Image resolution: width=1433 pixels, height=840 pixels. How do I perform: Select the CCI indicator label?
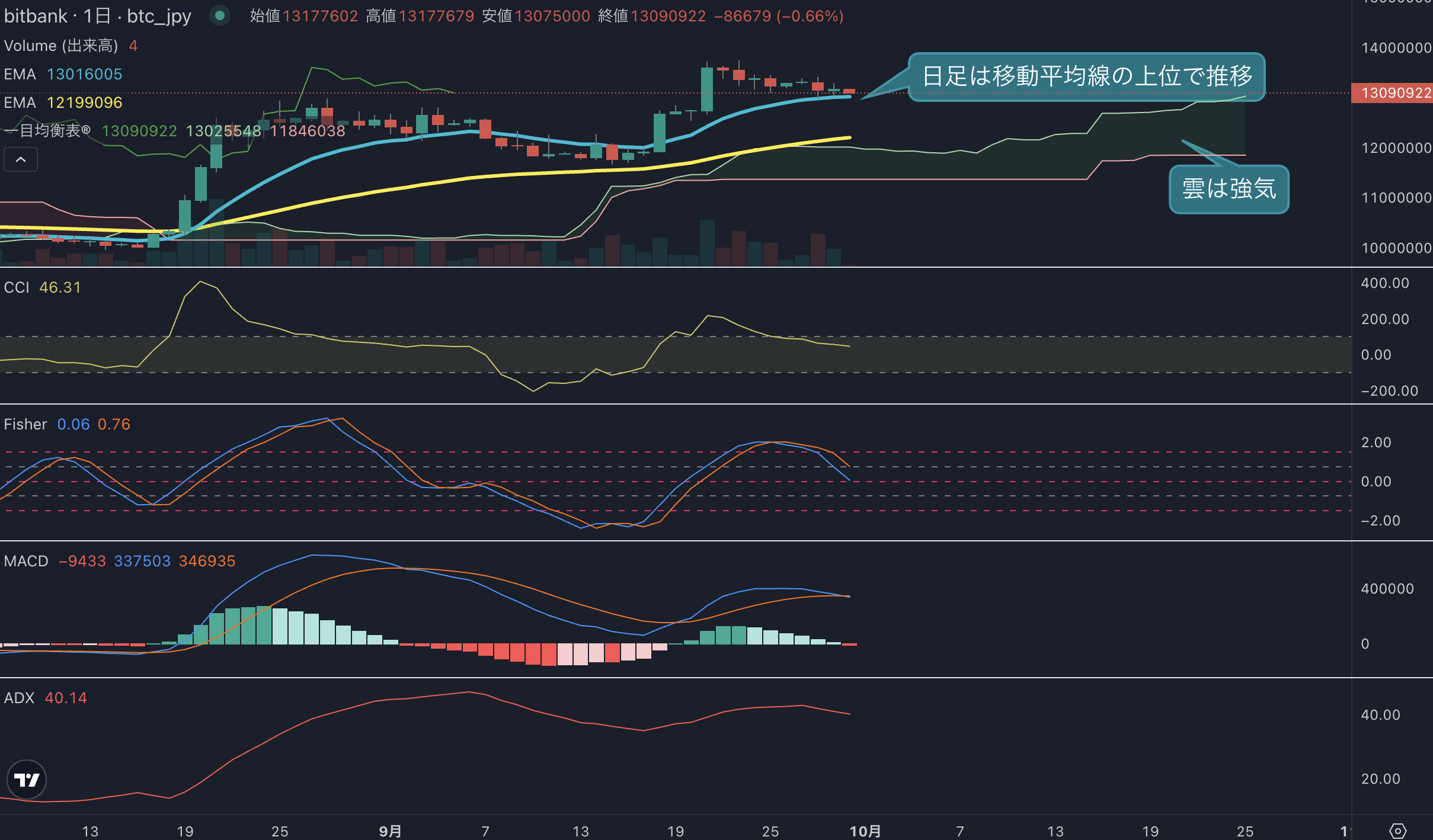click(17, 287)
